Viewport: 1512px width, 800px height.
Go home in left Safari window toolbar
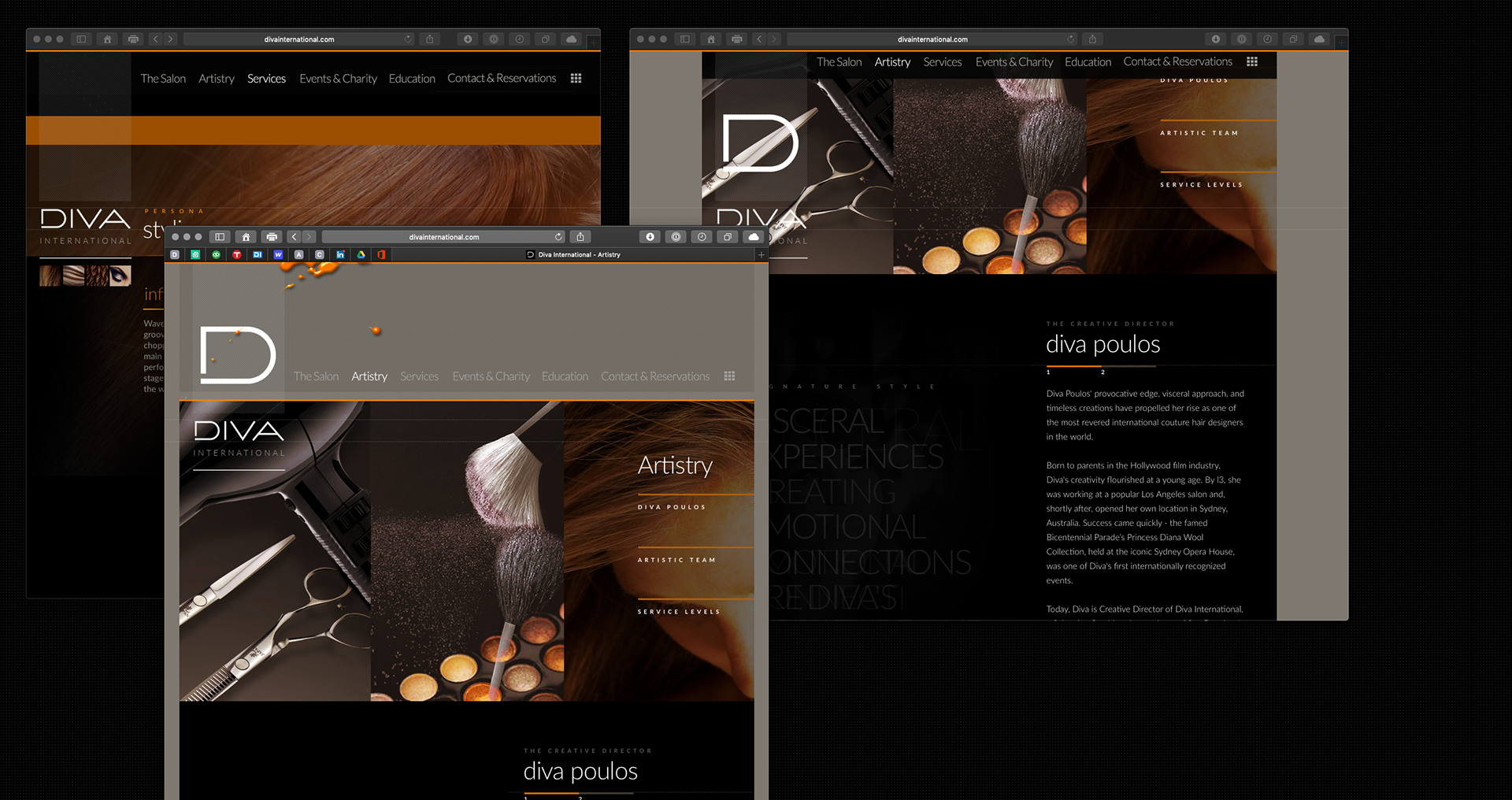(x=107, y=39)
